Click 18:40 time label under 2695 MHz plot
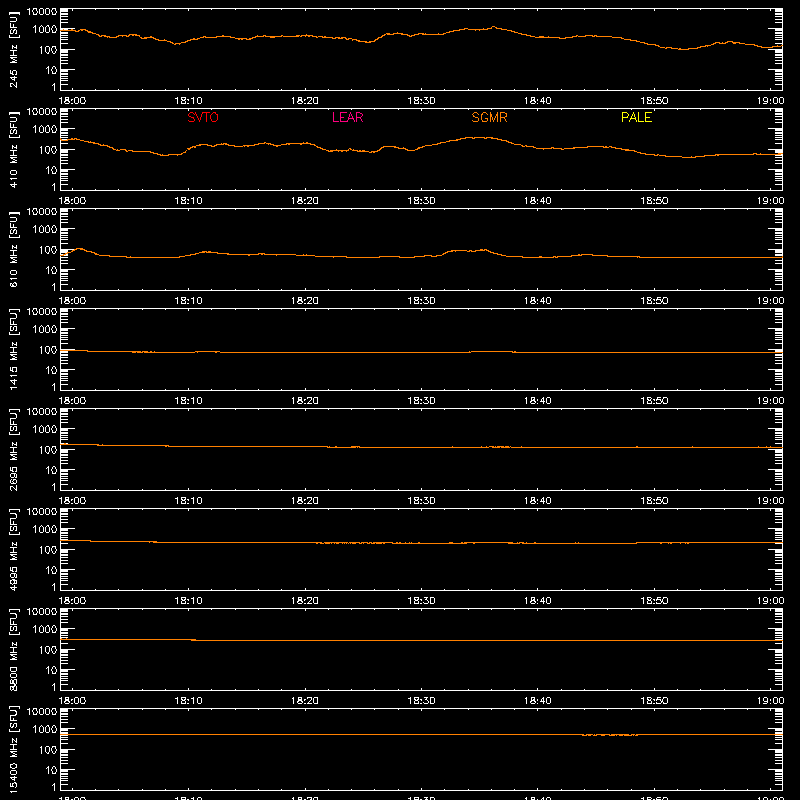Viewport: 800px width, 800px height. click(x=538, y=501)
